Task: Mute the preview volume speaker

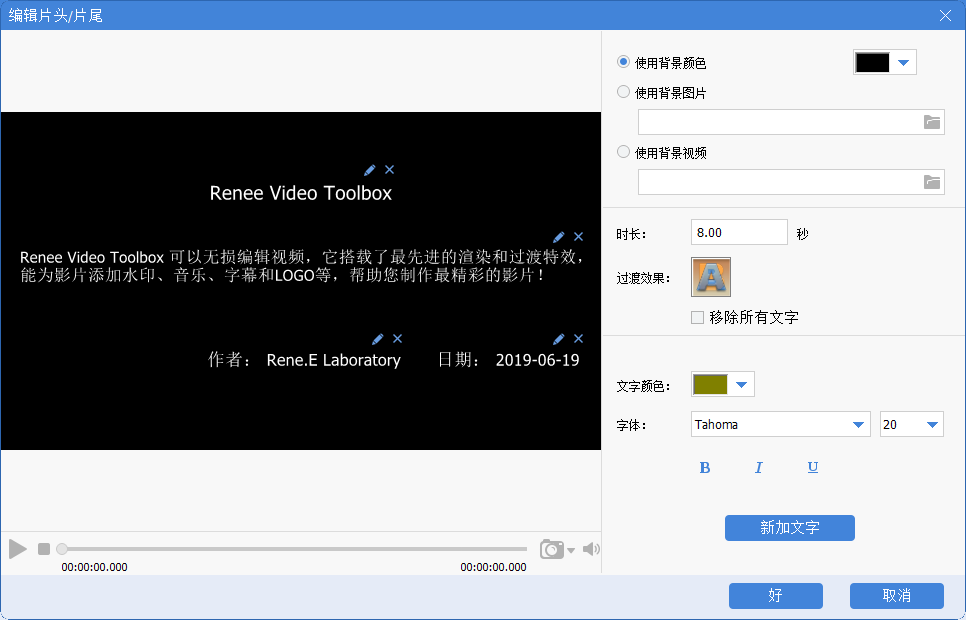Action: coord(591,549)
